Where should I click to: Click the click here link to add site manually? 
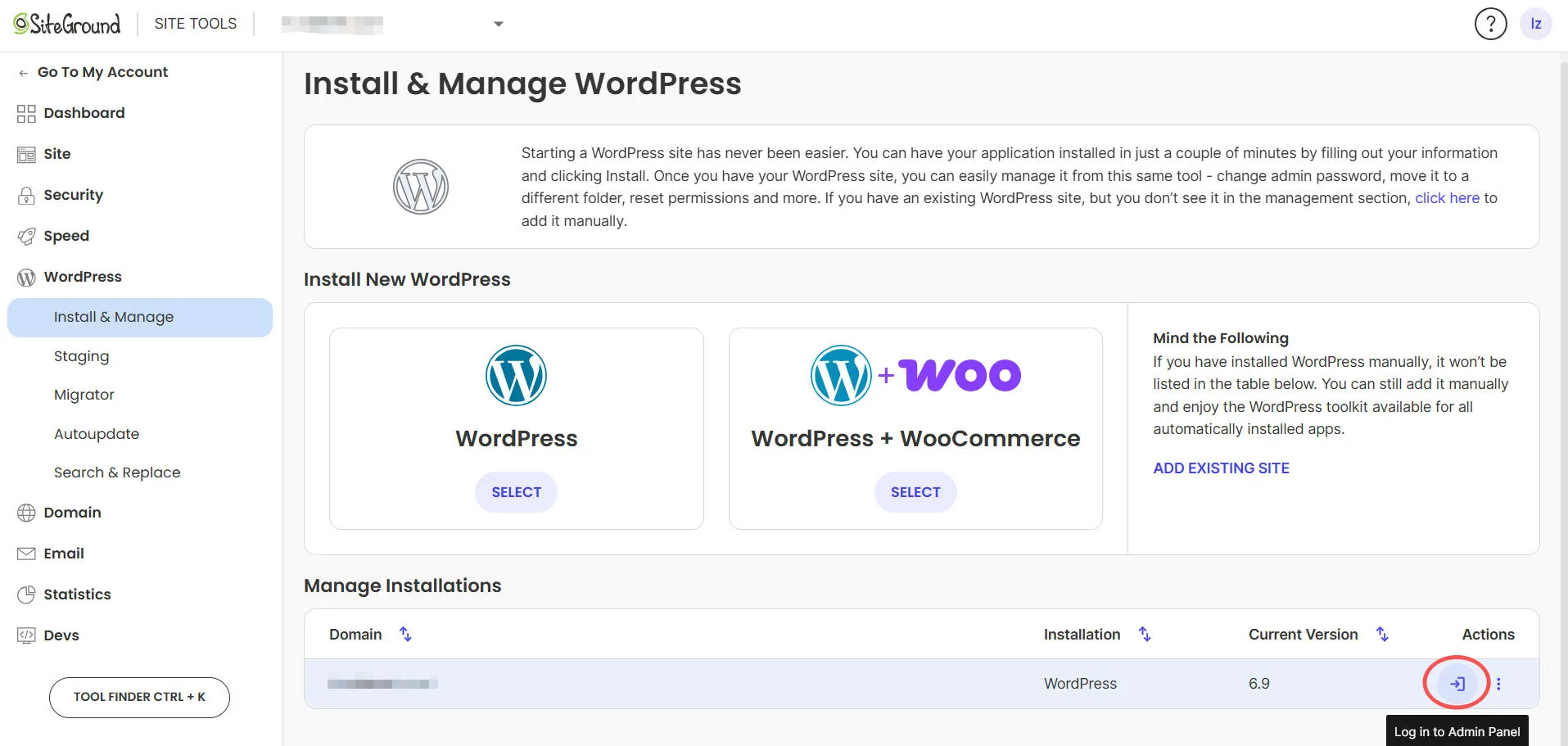[1446, 197]
